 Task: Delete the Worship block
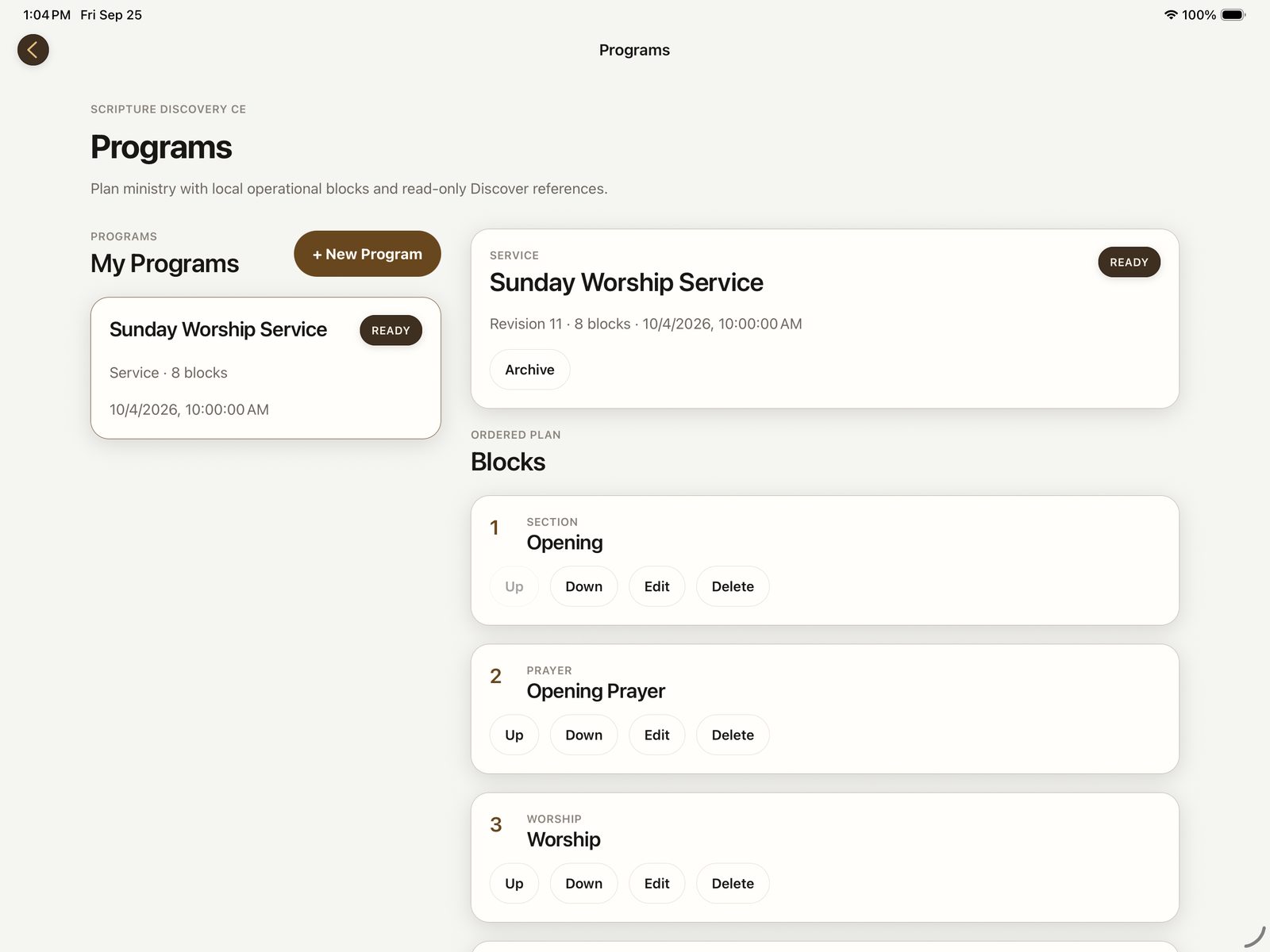[x=733, y=883]
